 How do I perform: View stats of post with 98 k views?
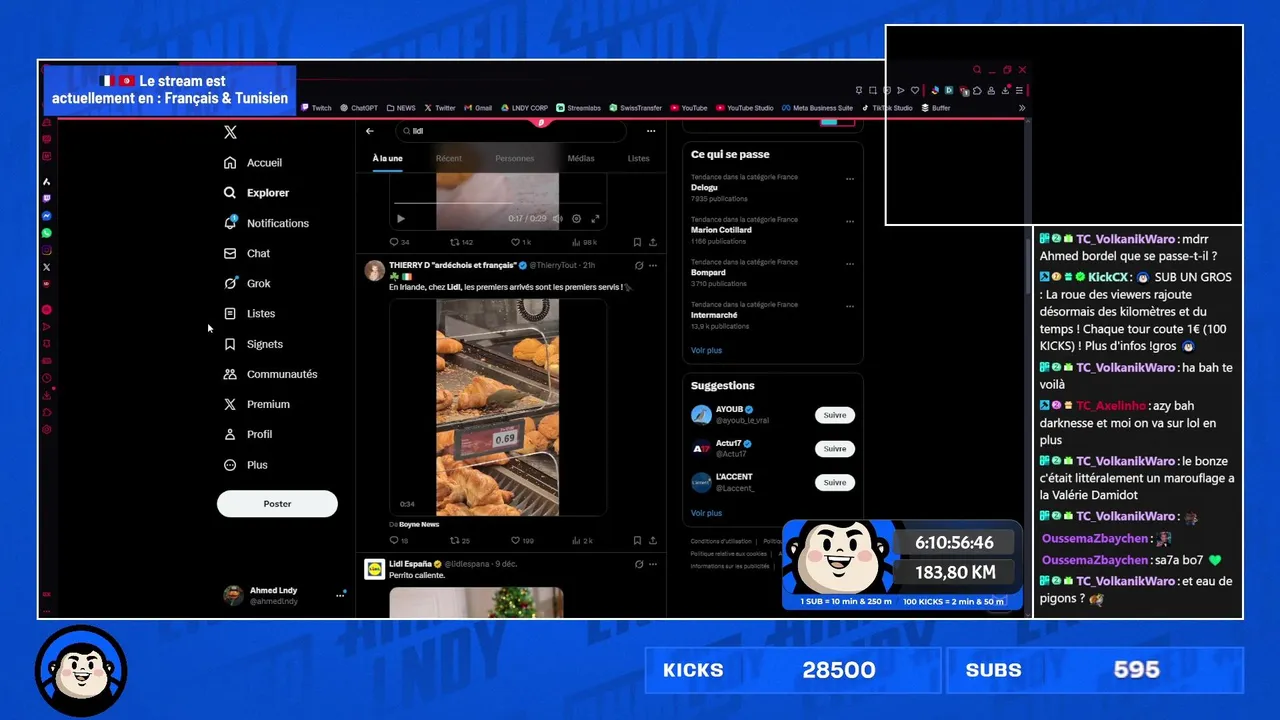click(x=584, y=242)
